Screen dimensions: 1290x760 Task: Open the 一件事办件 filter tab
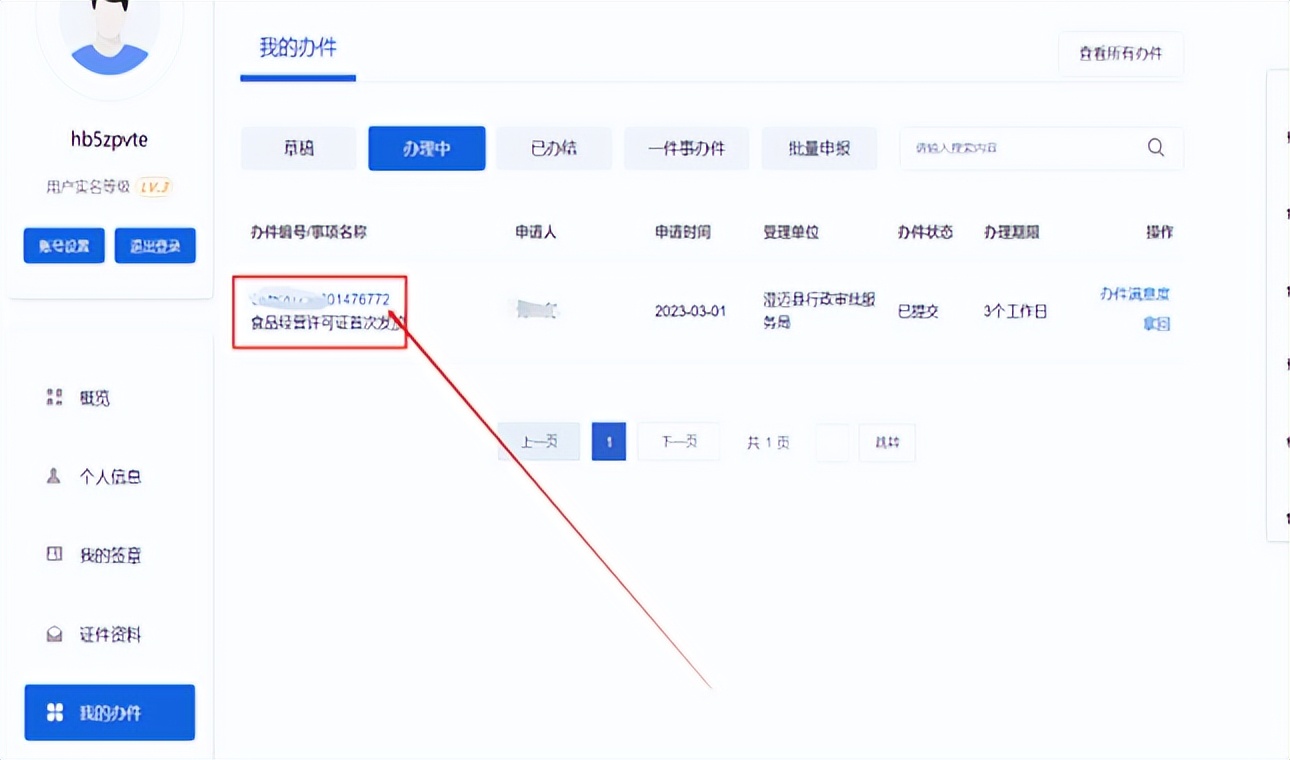pyautogui.click(x=686, y=147)
